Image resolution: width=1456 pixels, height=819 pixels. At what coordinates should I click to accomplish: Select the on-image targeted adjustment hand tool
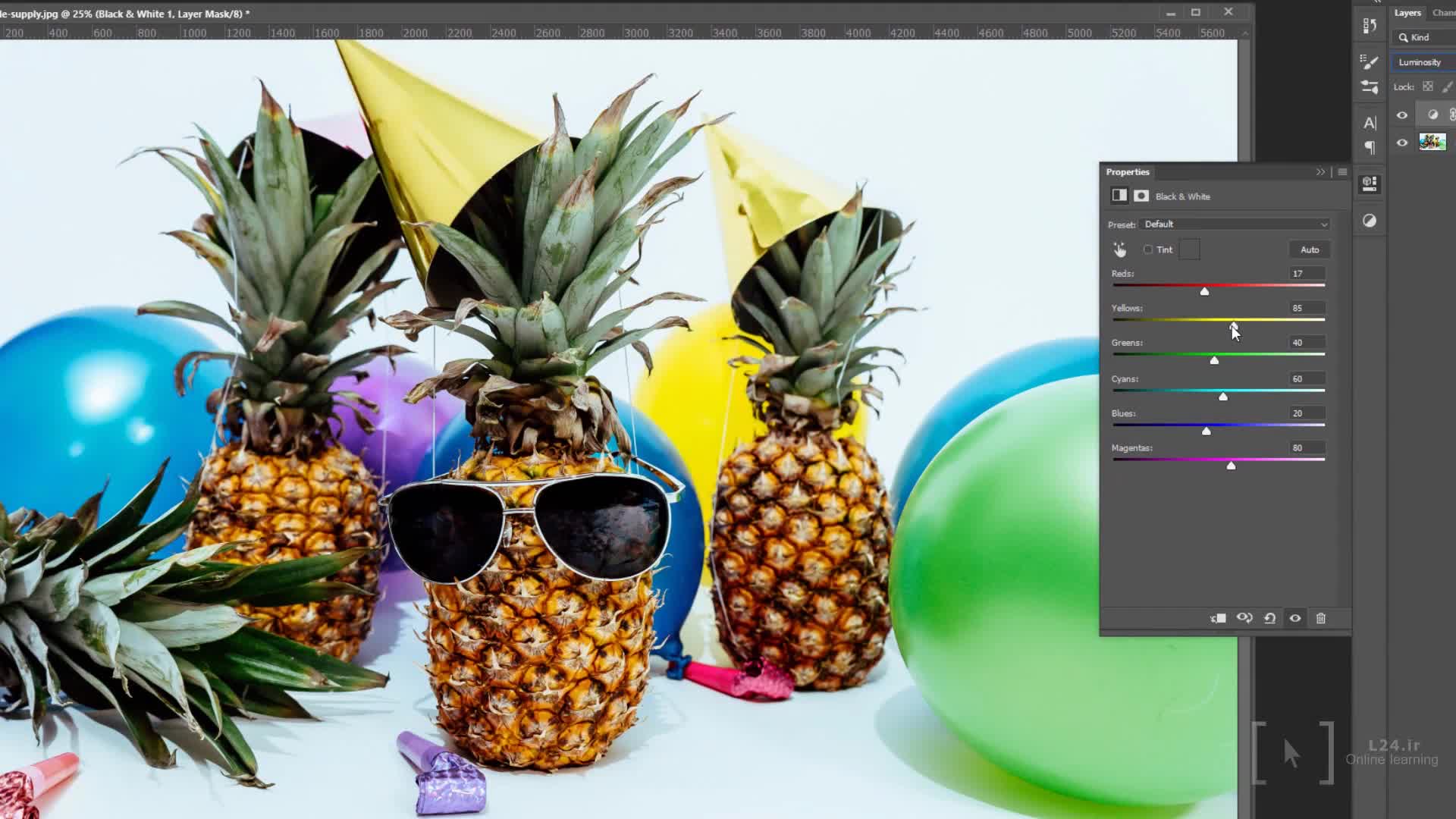click(x=1119, y=249)
